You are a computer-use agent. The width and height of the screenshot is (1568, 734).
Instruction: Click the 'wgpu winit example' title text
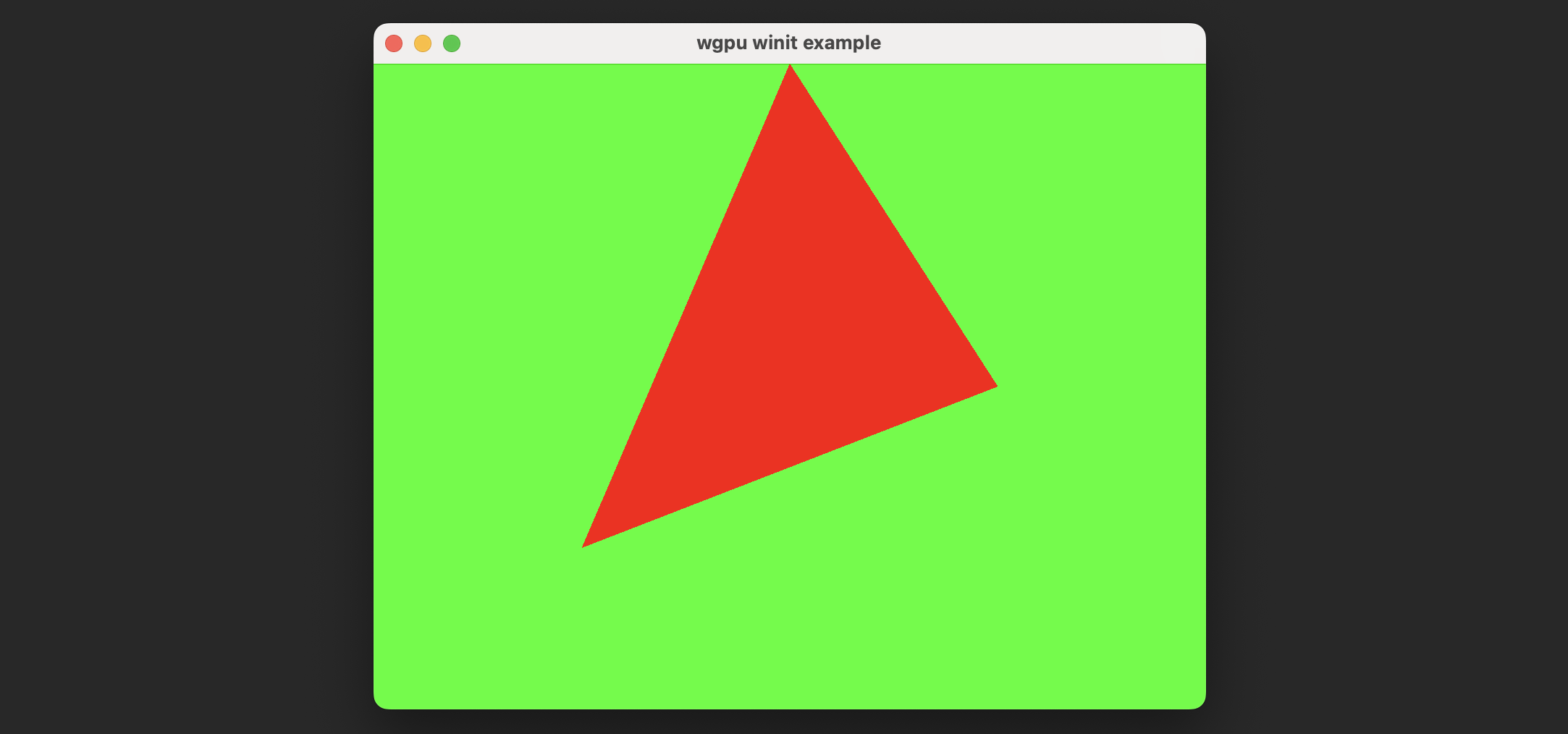[788, 43]
